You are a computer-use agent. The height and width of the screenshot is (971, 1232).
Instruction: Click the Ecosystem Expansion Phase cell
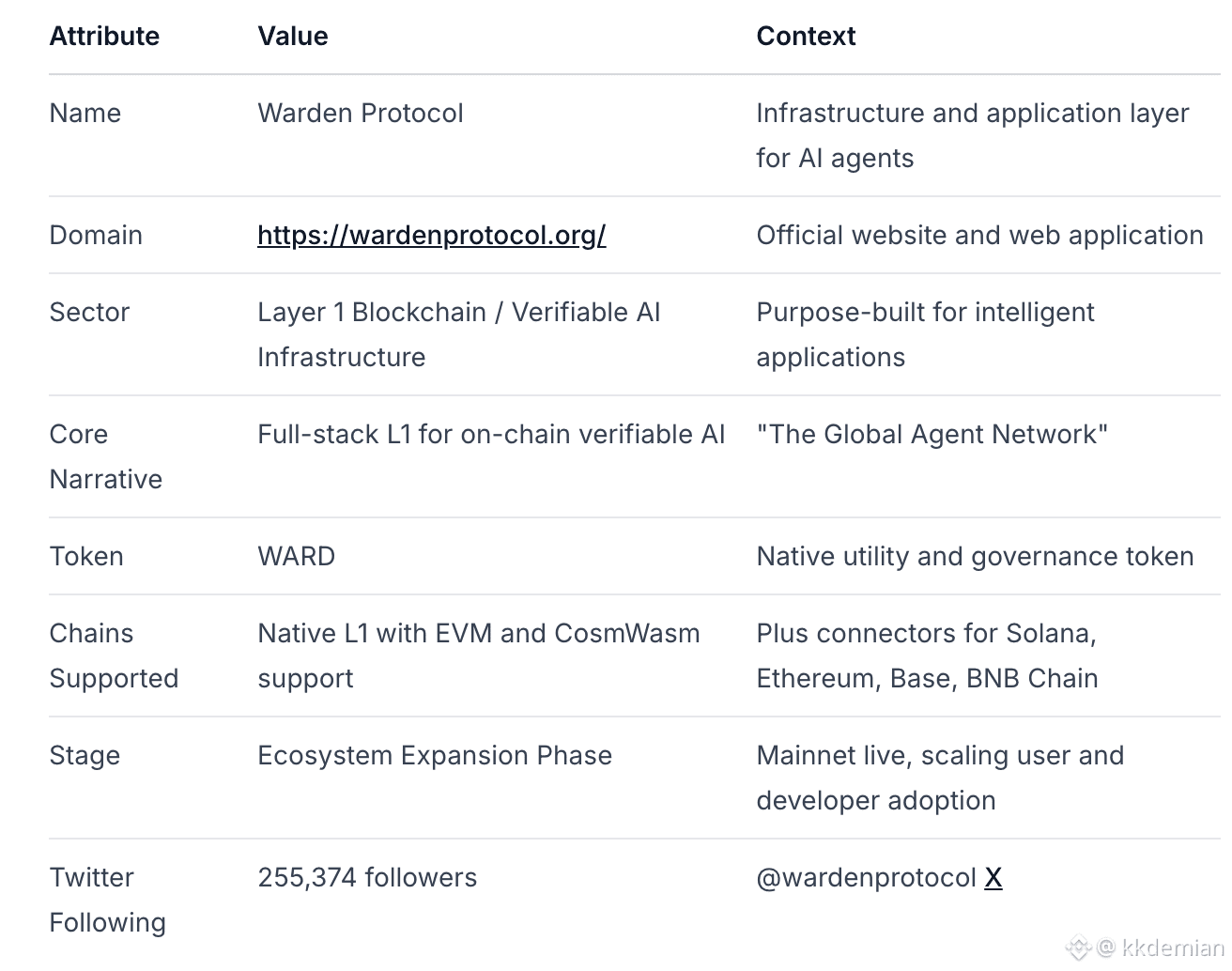tap(435, 755)
